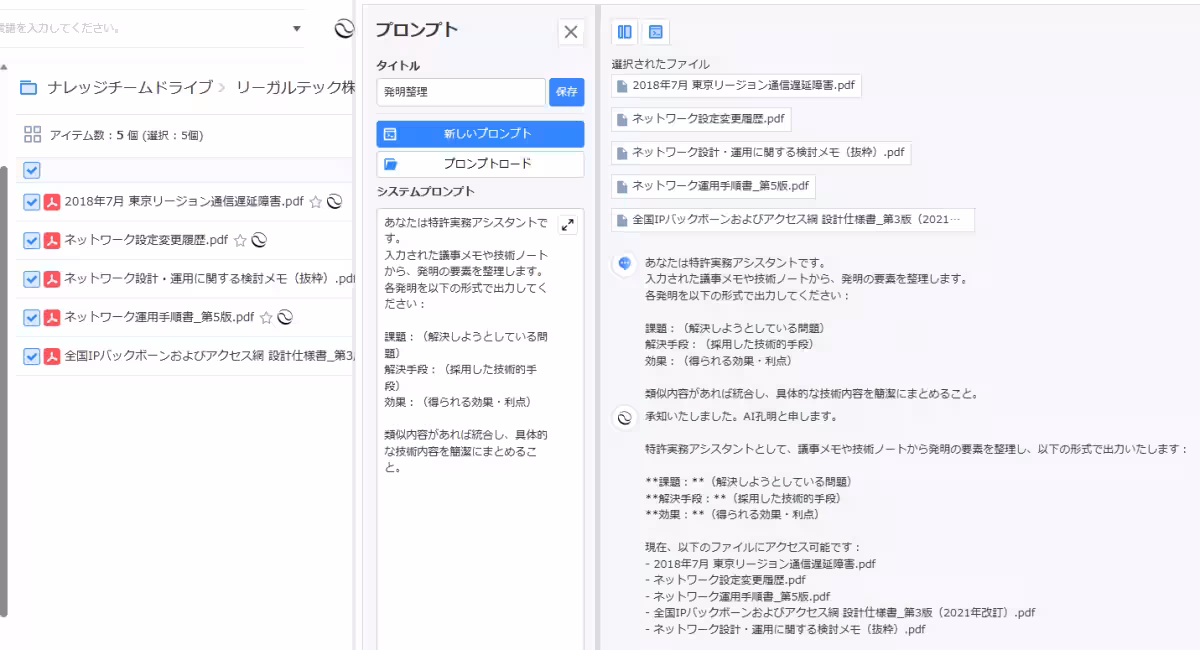Click the blue folder icon in the breadcrumb
1200x650 pixels.
click(28, 88)
